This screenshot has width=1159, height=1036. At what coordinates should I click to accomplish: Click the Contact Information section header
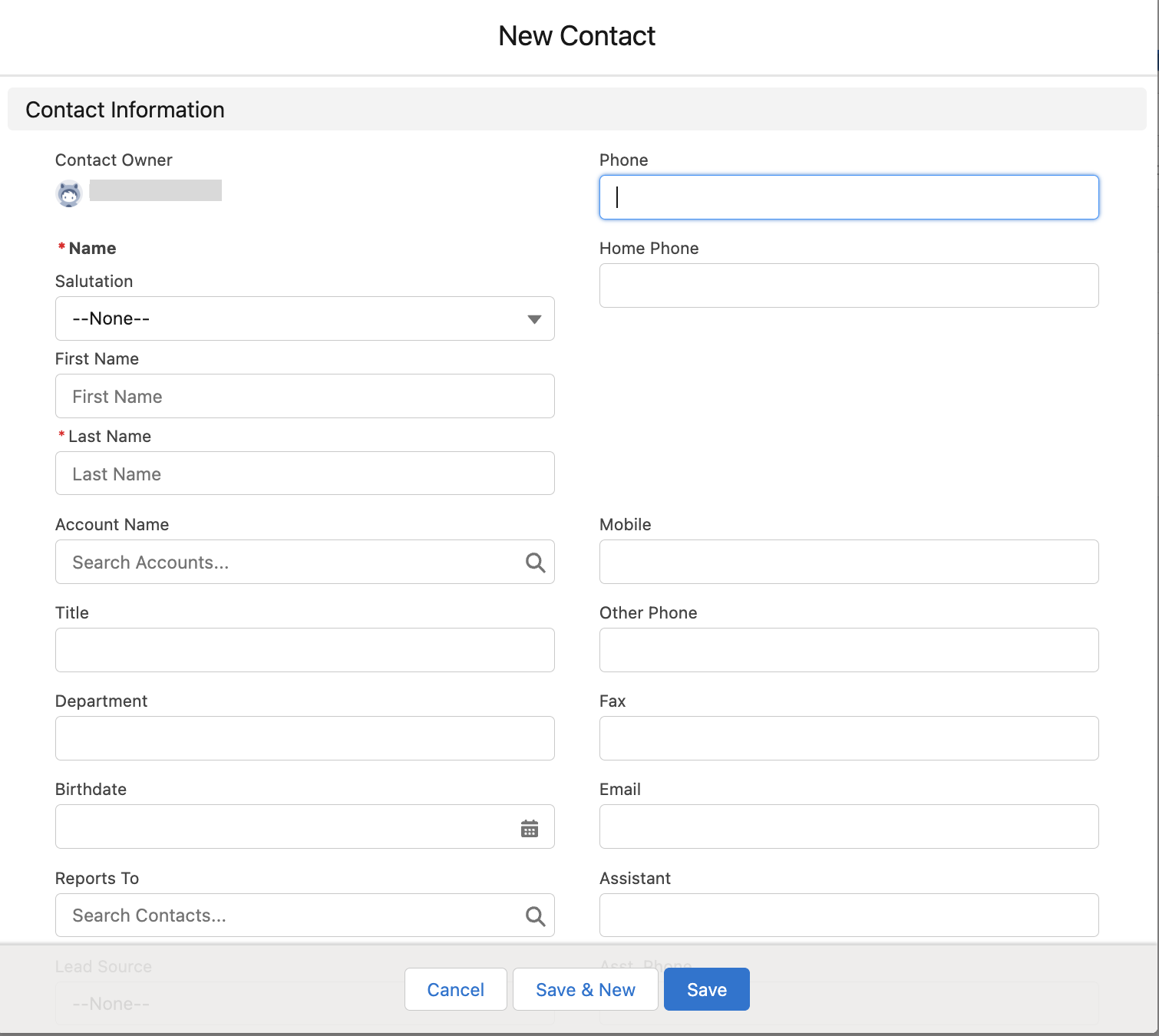coord(577,109)
